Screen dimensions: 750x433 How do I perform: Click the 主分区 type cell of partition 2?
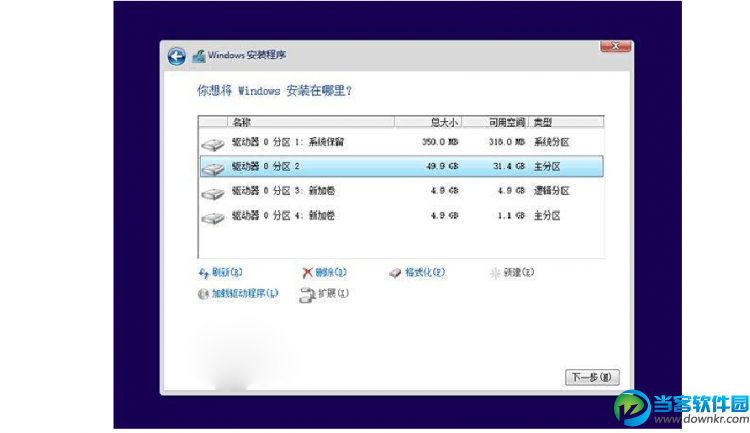click(x=547, y=167)
